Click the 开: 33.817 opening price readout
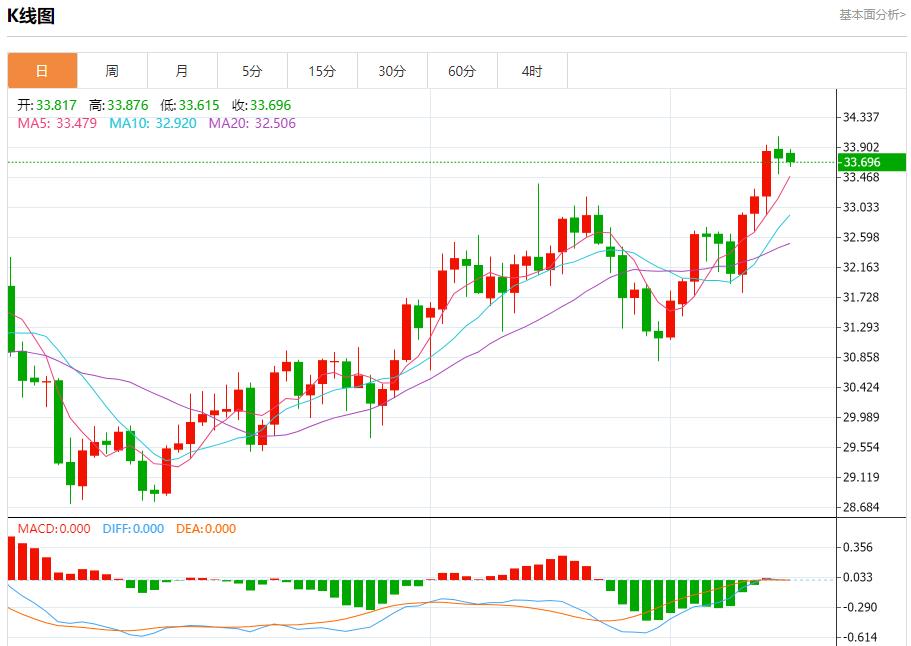 tap(48, 105)
